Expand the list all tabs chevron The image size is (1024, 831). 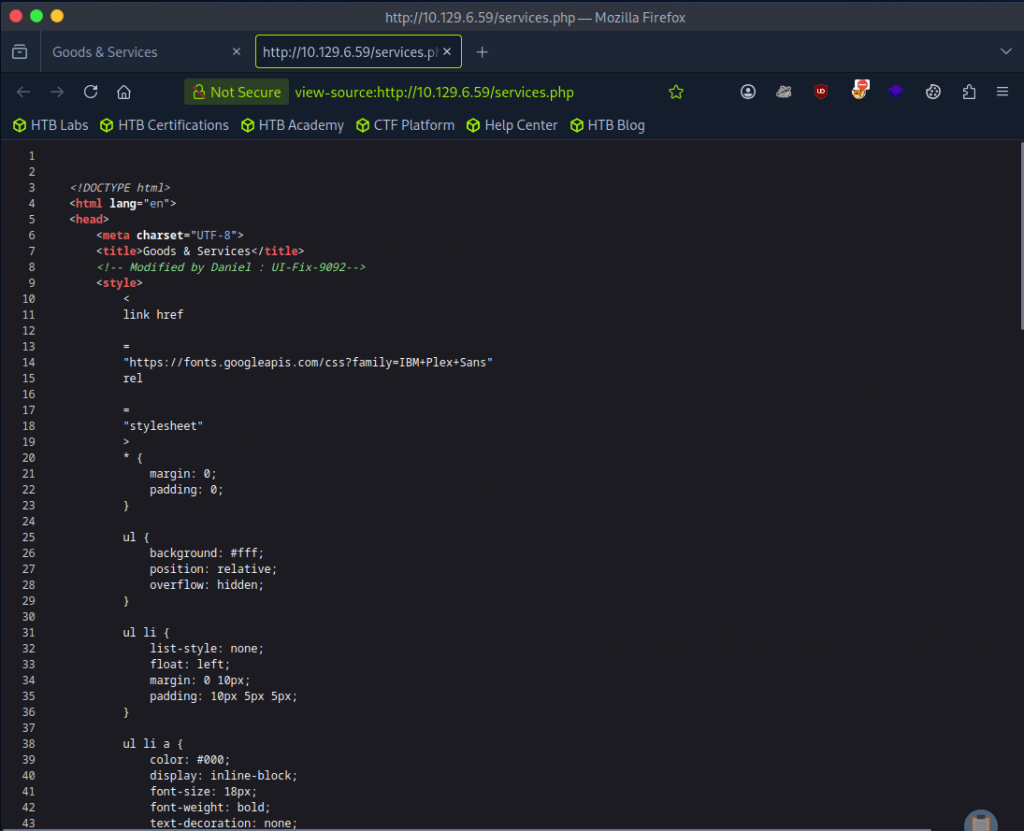pos(1006,52)
